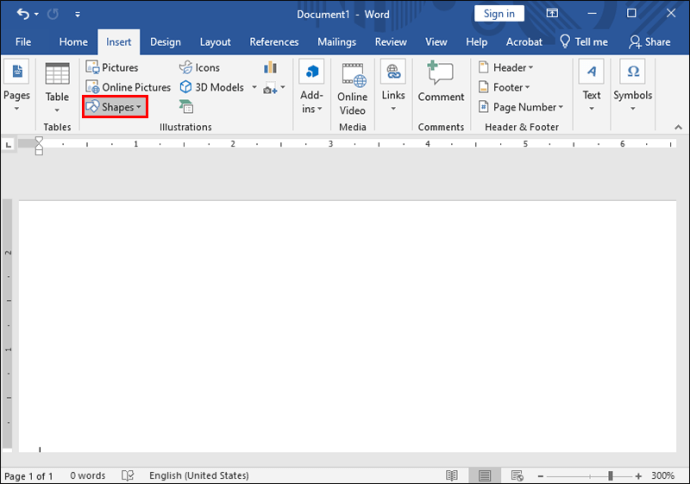690x484 pixels.
Task: Insert a new Comment
Action: coord(441,82)
